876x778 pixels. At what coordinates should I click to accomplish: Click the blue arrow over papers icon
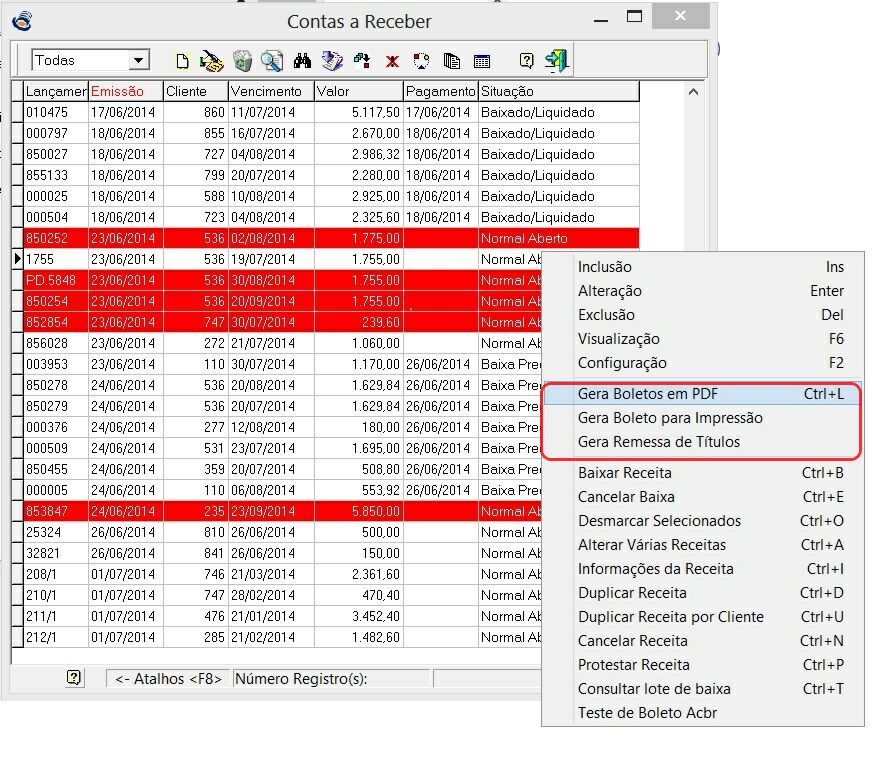[333, 61]
